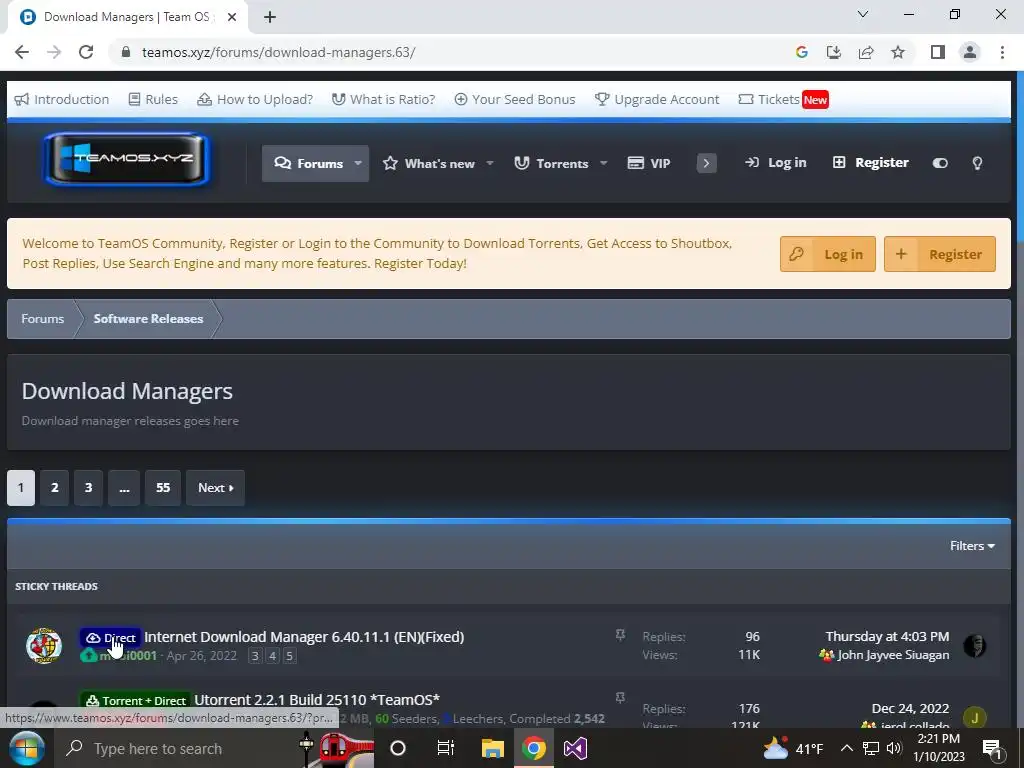Open Upgrade Account link
Image resolution: width=1024 pixels, height=768 pixels.
pos(657,99)
